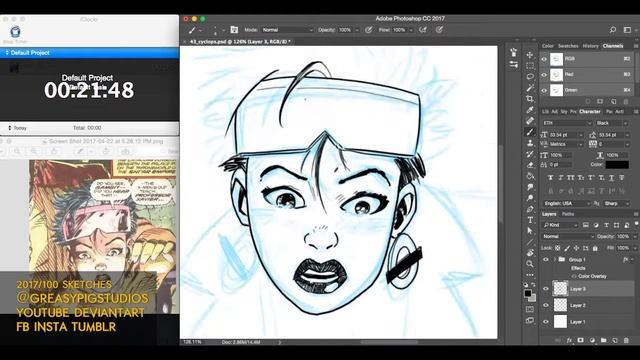Hide Layer 2
Viewport: 640px width, 360px height.
(546, 305)
